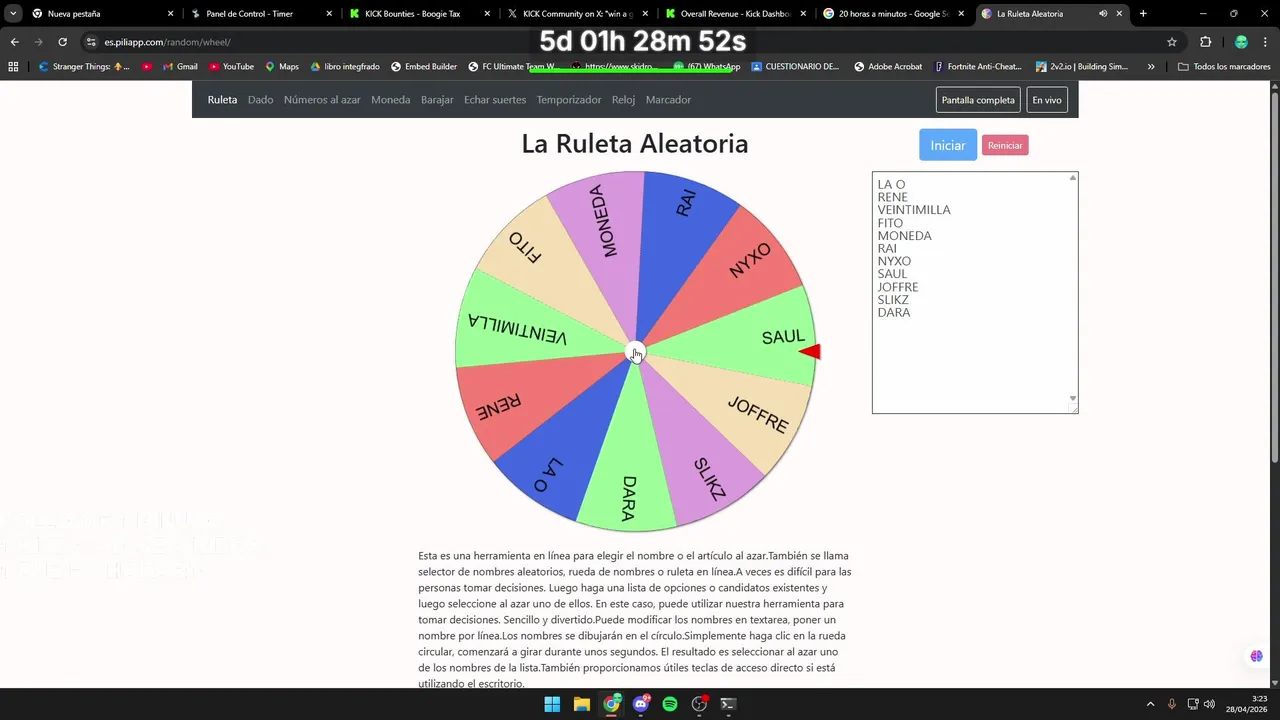Close the KICK Bounties tab
The height and width of the screenshot is (720, 1280).
point(486,14)
